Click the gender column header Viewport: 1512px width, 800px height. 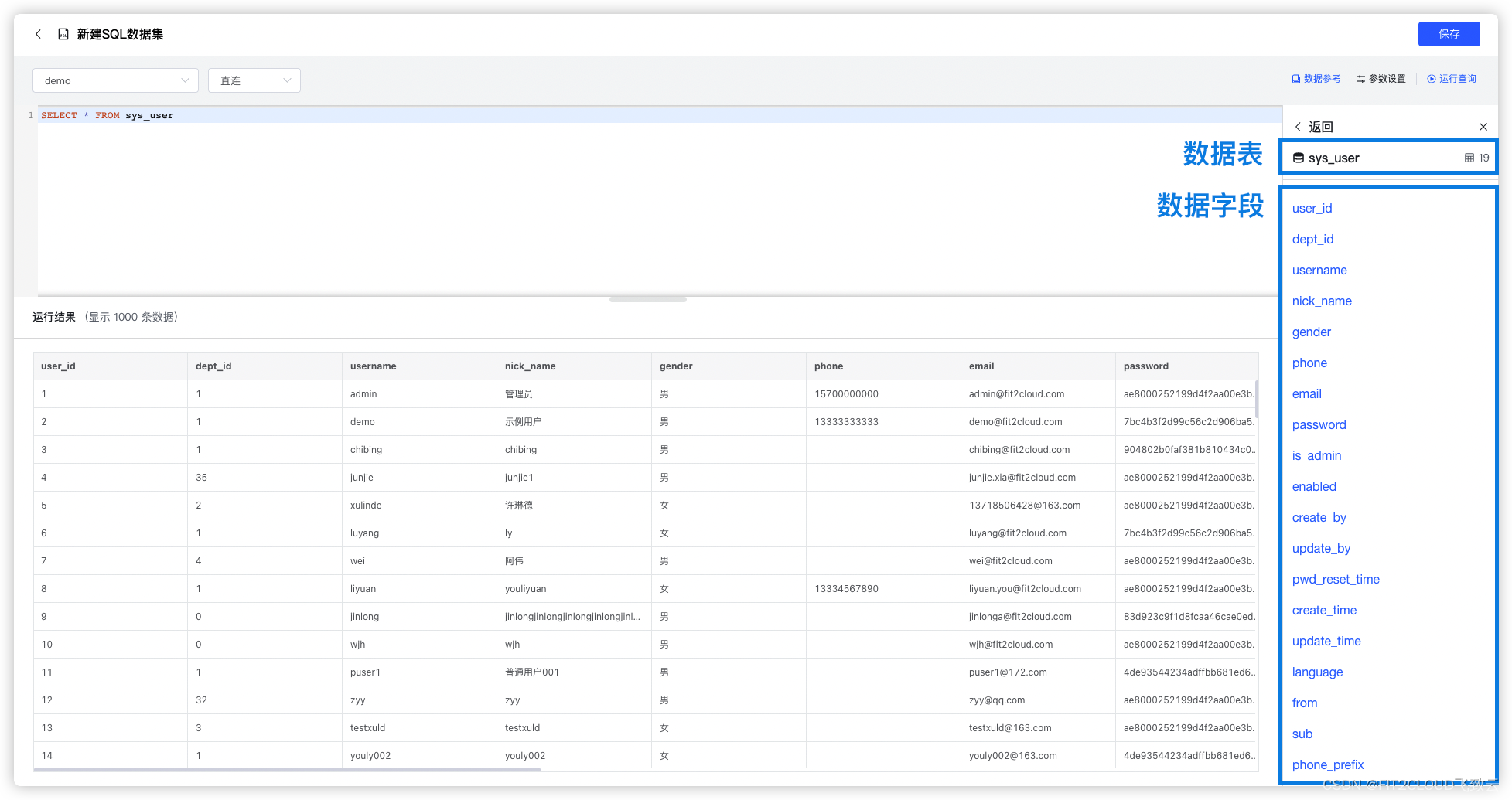point(729,366)
